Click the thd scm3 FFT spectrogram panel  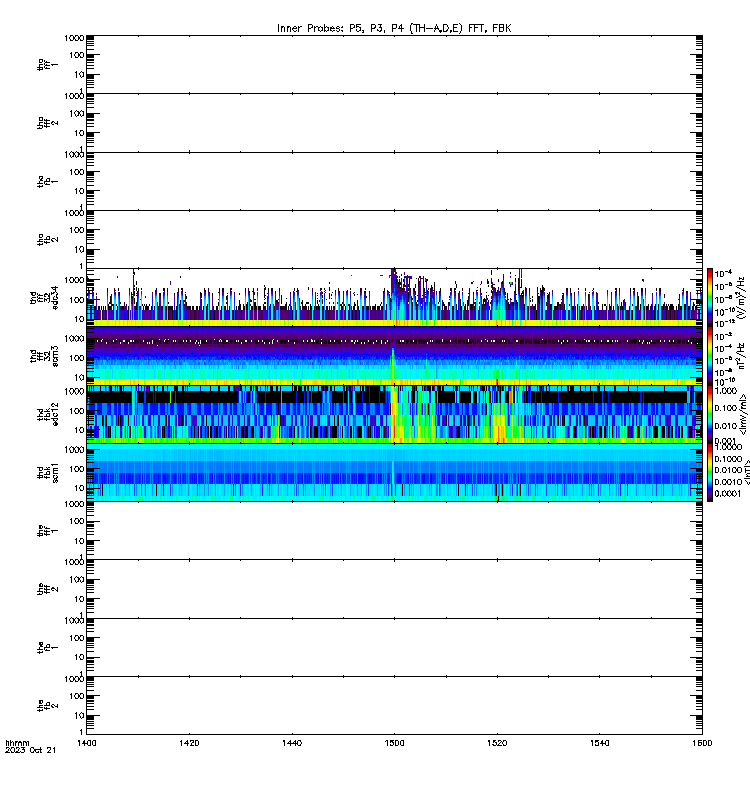coord(394,356)
